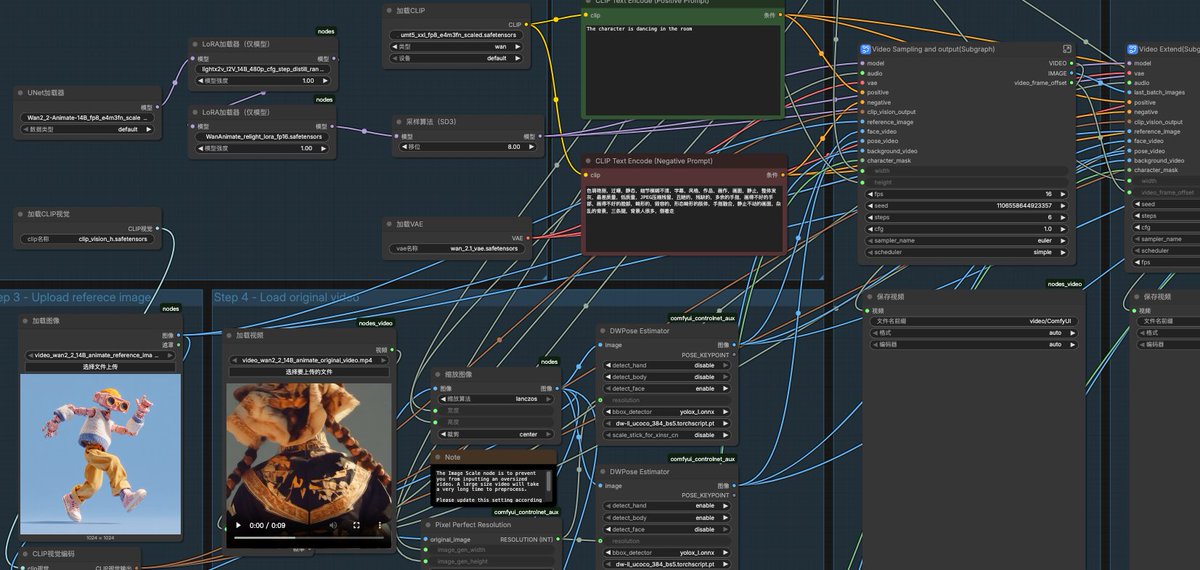Click the seed value field in Video Sampling
This screenshot has height=570, width=1200.
pos(967,206)
